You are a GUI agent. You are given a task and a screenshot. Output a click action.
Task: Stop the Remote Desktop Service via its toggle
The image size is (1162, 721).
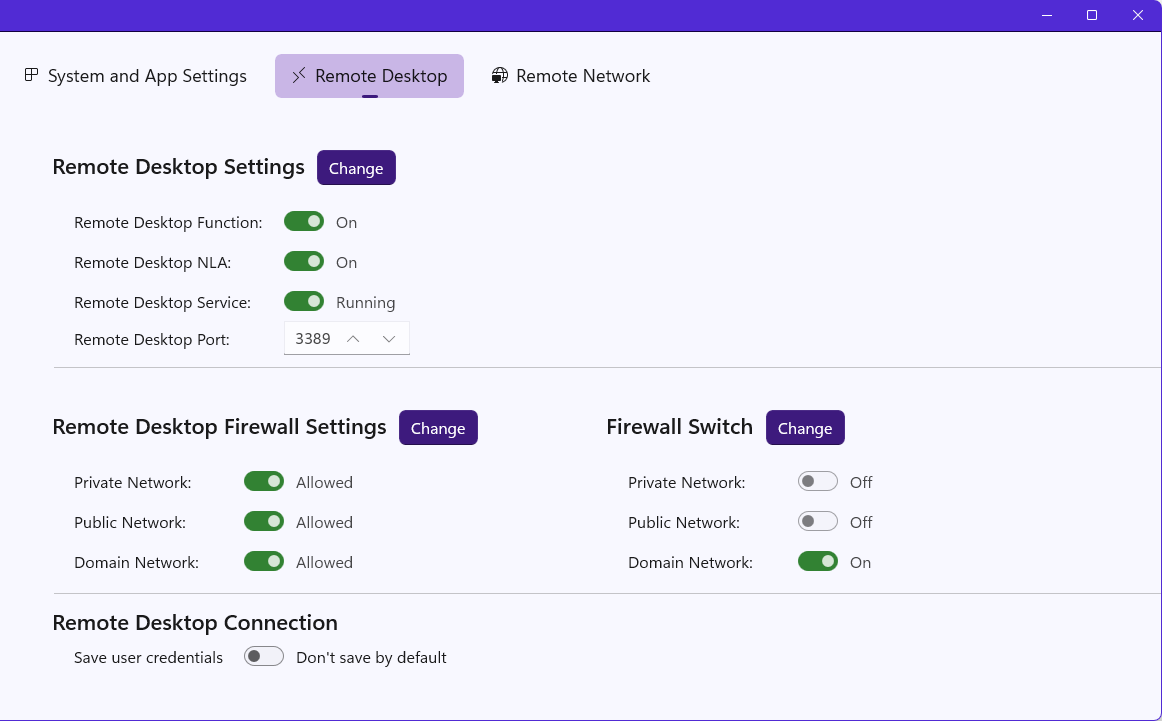coord(304,301)
